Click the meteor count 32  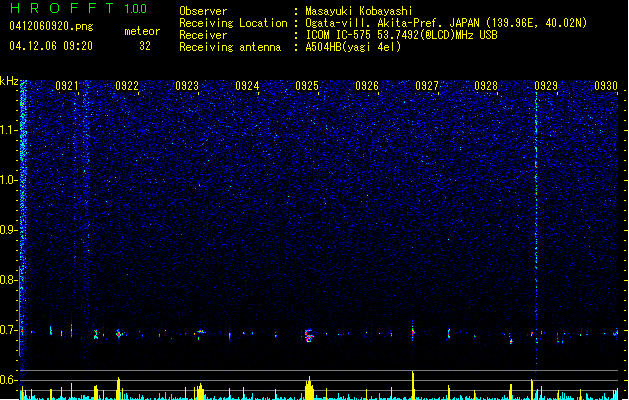145,46
